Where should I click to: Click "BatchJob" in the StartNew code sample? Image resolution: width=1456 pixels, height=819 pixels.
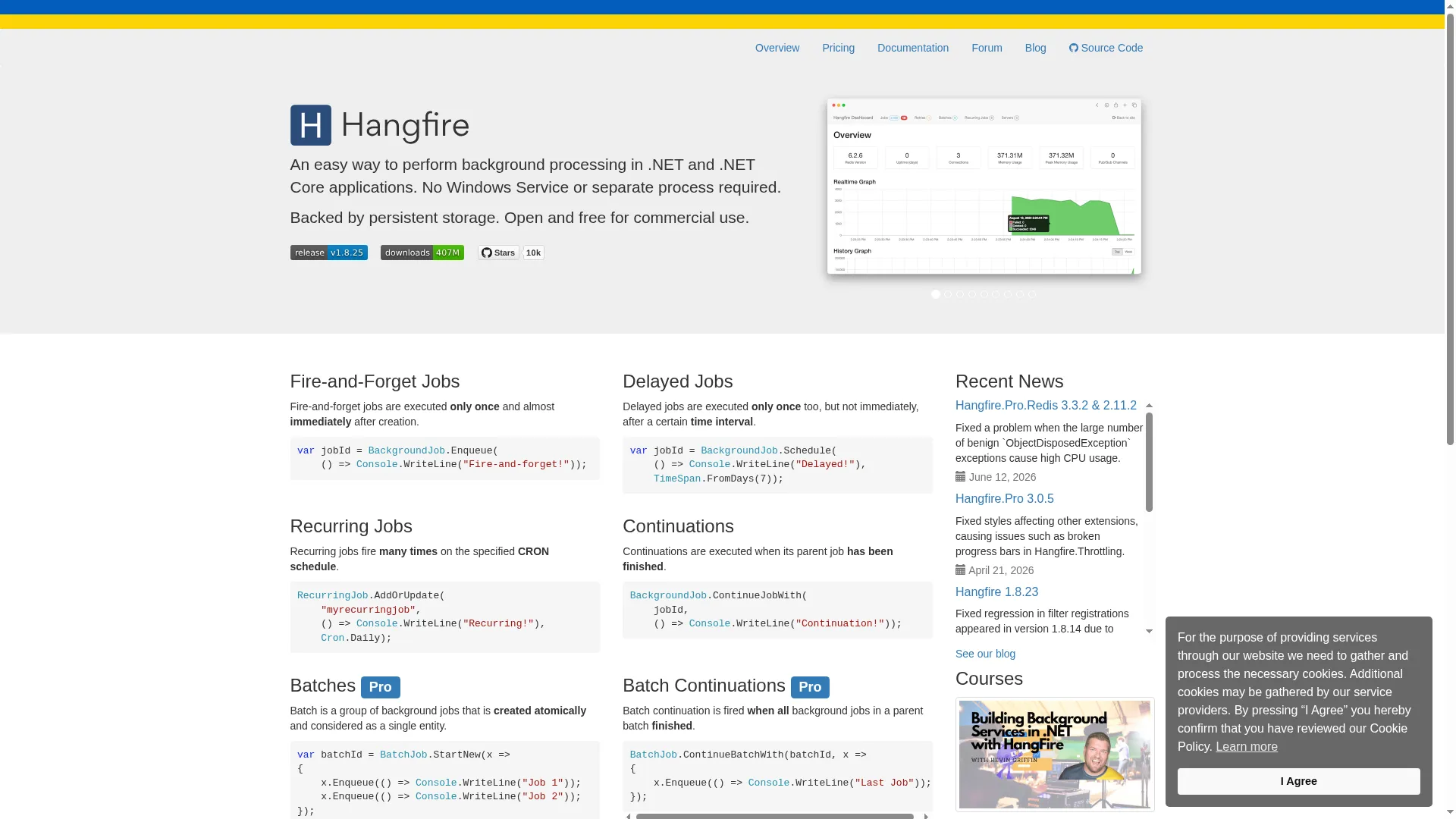[x=403, y=755]
